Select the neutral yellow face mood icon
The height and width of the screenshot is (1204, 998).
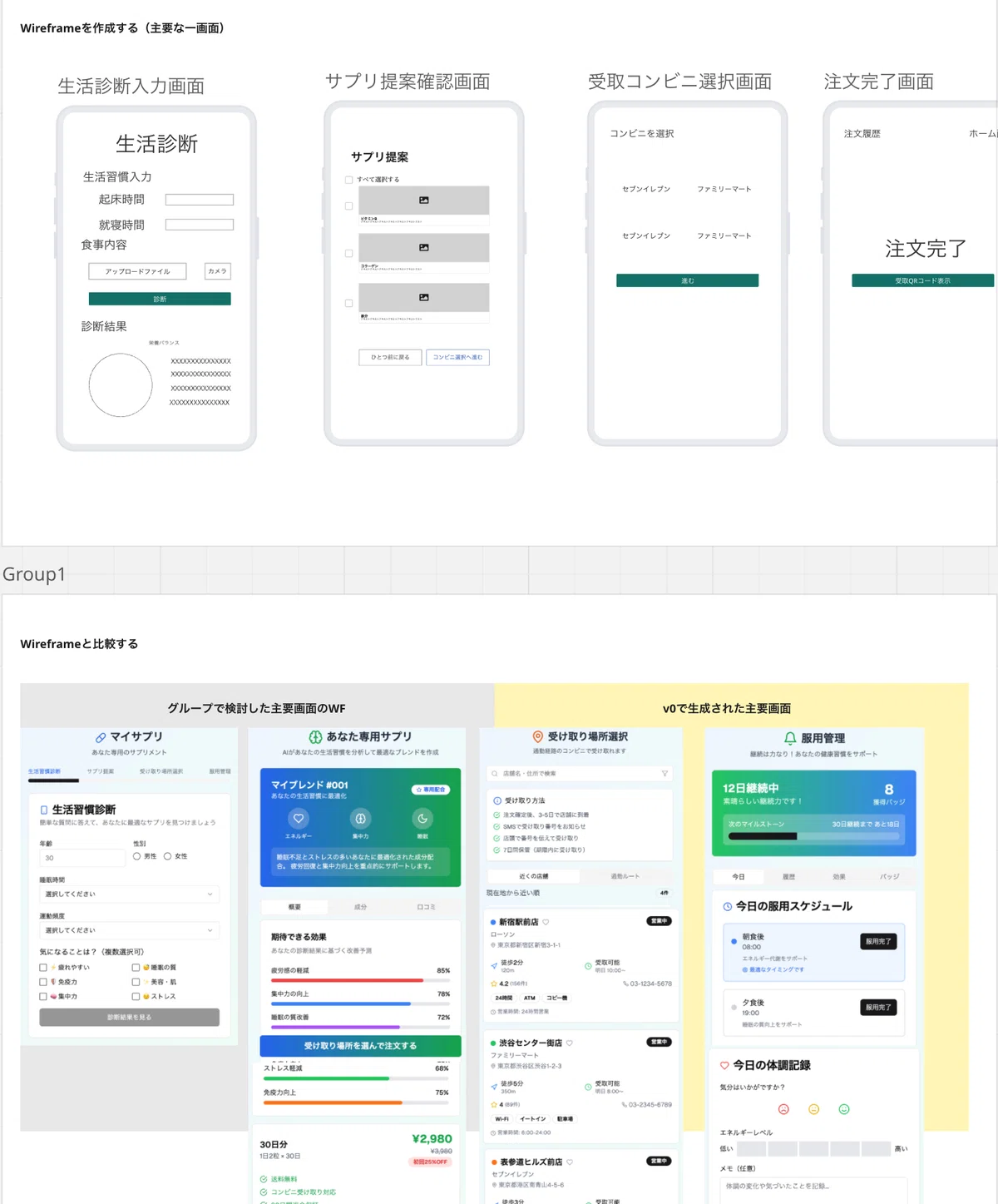[814, 1109]
